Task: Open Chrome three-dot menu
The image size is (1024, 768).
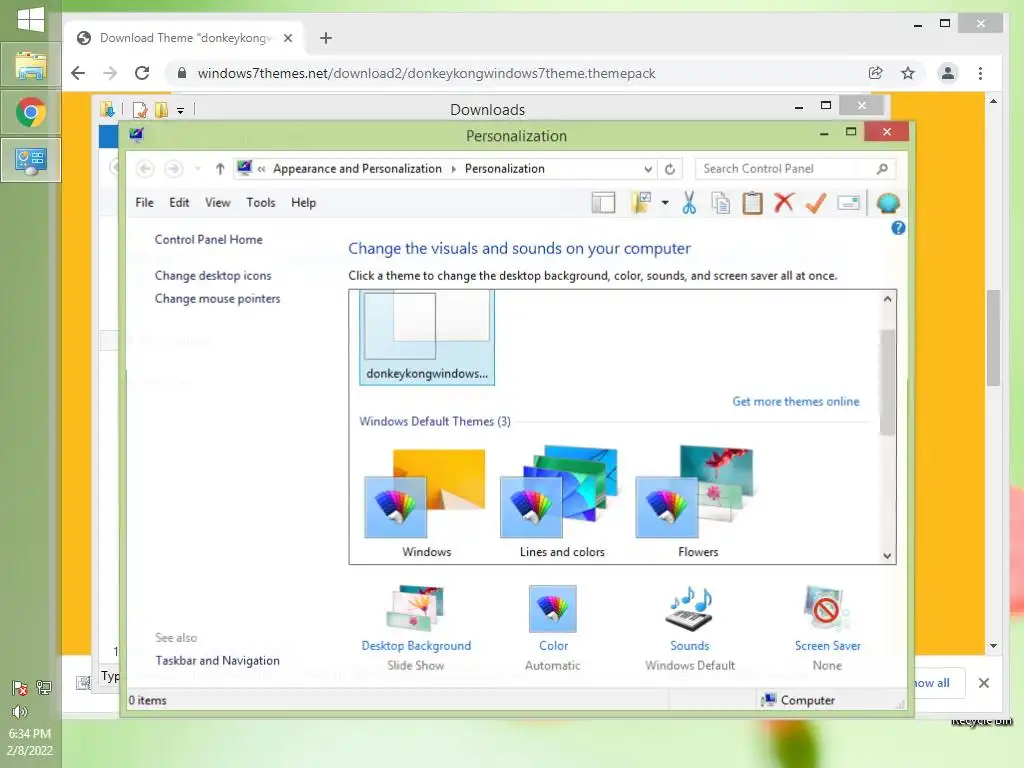Action: tap(980, 73)
